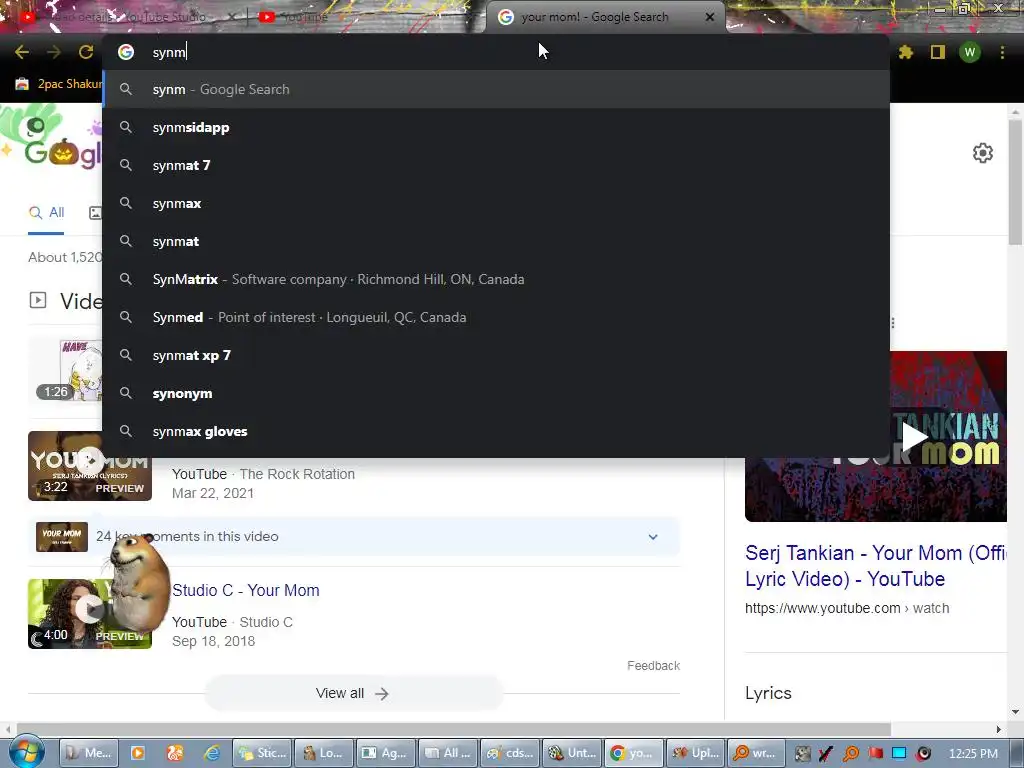Click the Feedback link

point(653,665)
